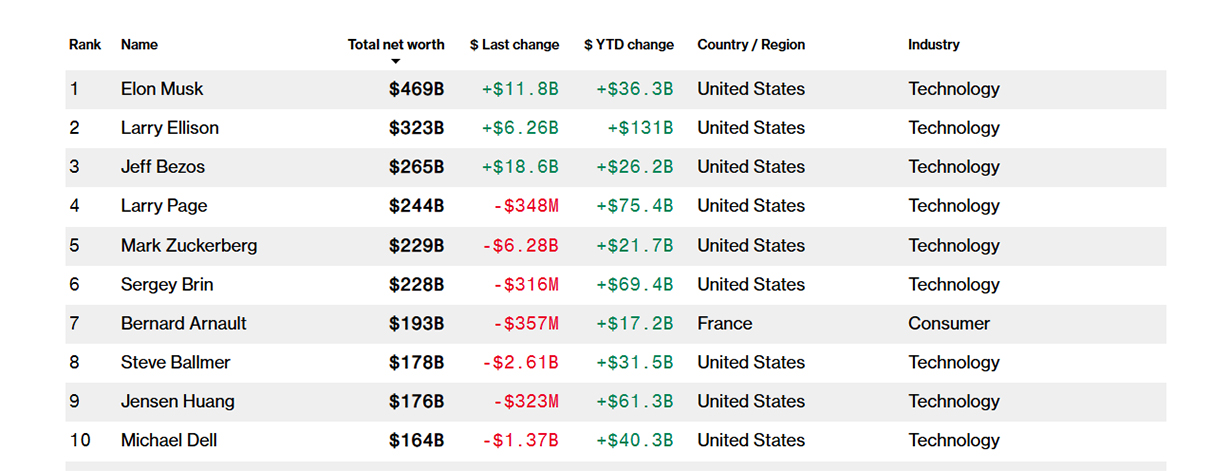View Larry Page's billionaire profile

(x=164, y=206)
